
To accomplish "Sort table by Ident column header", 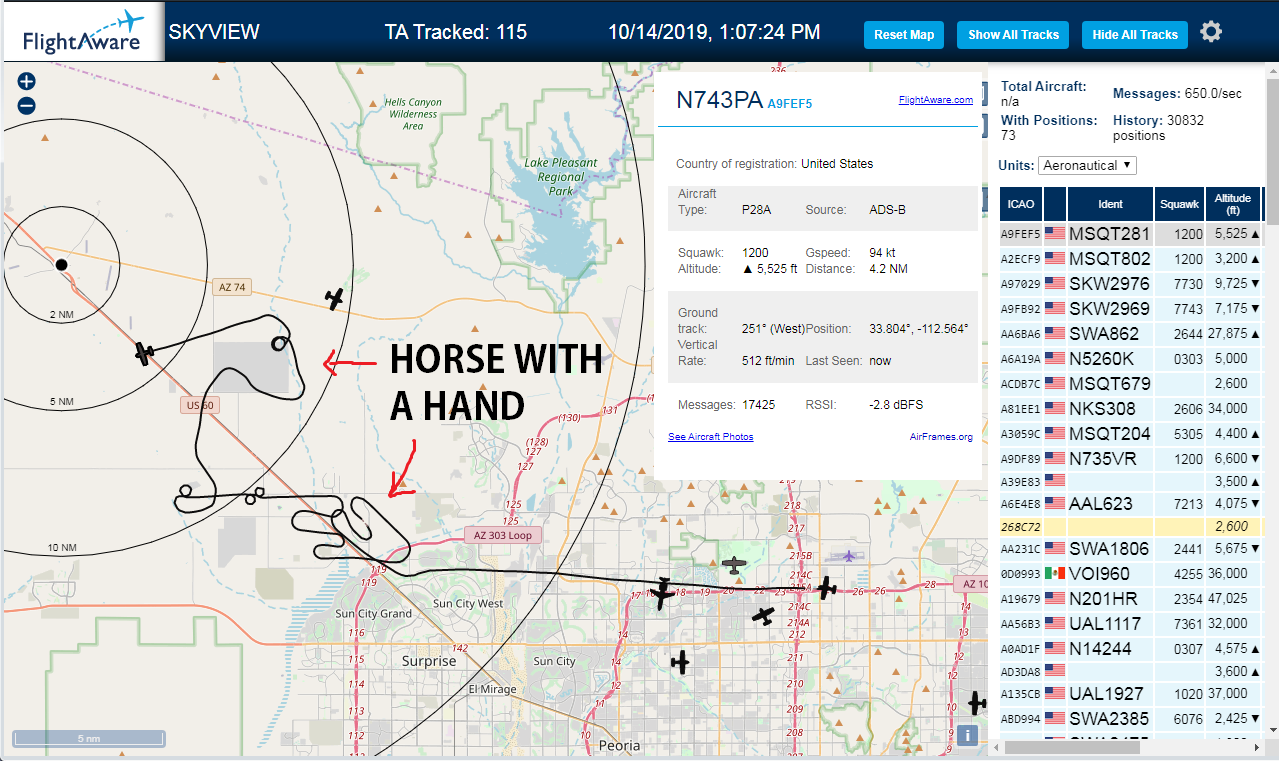I will (1110, 204).
